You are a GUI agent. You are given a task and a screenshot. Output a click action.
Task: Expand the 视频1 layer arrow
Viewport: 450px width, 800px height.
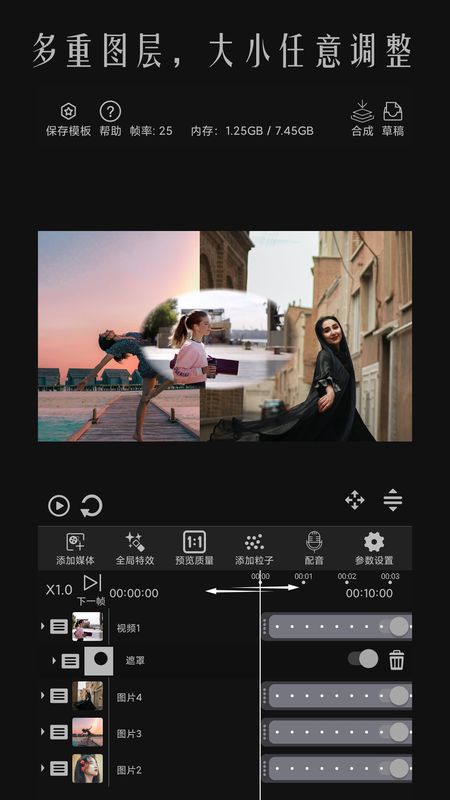click(43, 626)
